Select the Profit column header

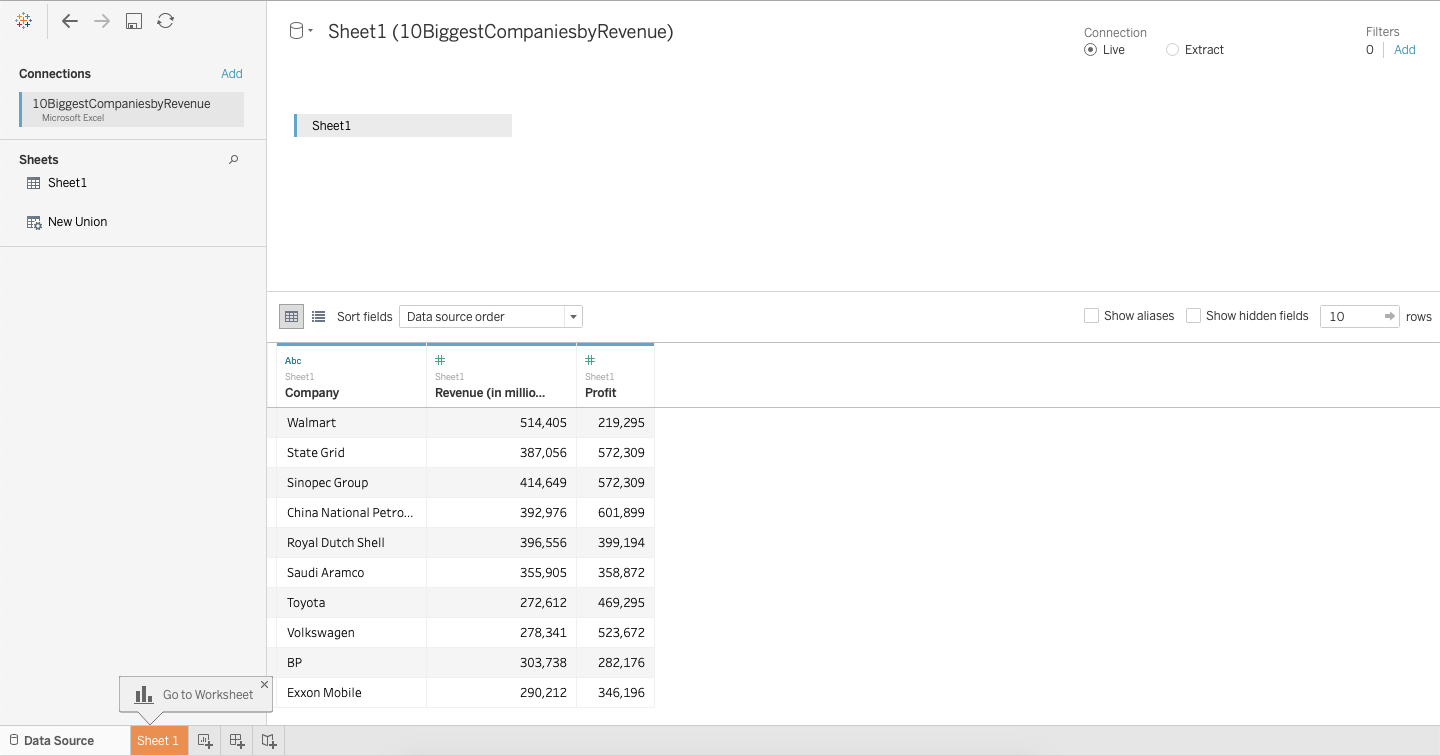615,376
